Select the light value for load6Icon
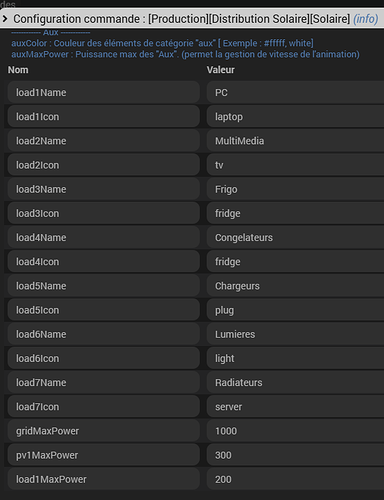This screenshot has width=384, height=500. click(295, 358)
